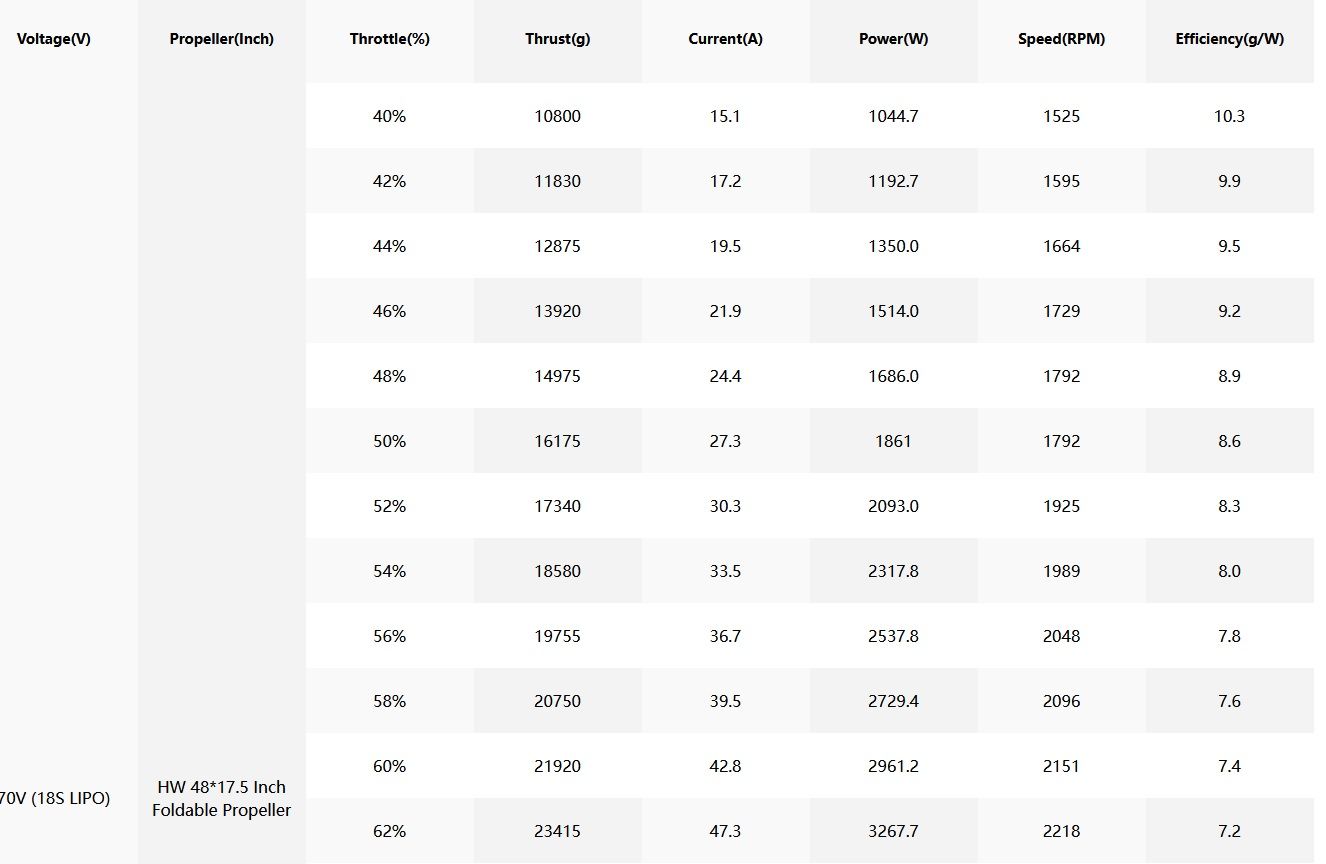This screenshot has width=1326, height=864.
Task: Click the Current(A) column header
Action: point(726,40)
